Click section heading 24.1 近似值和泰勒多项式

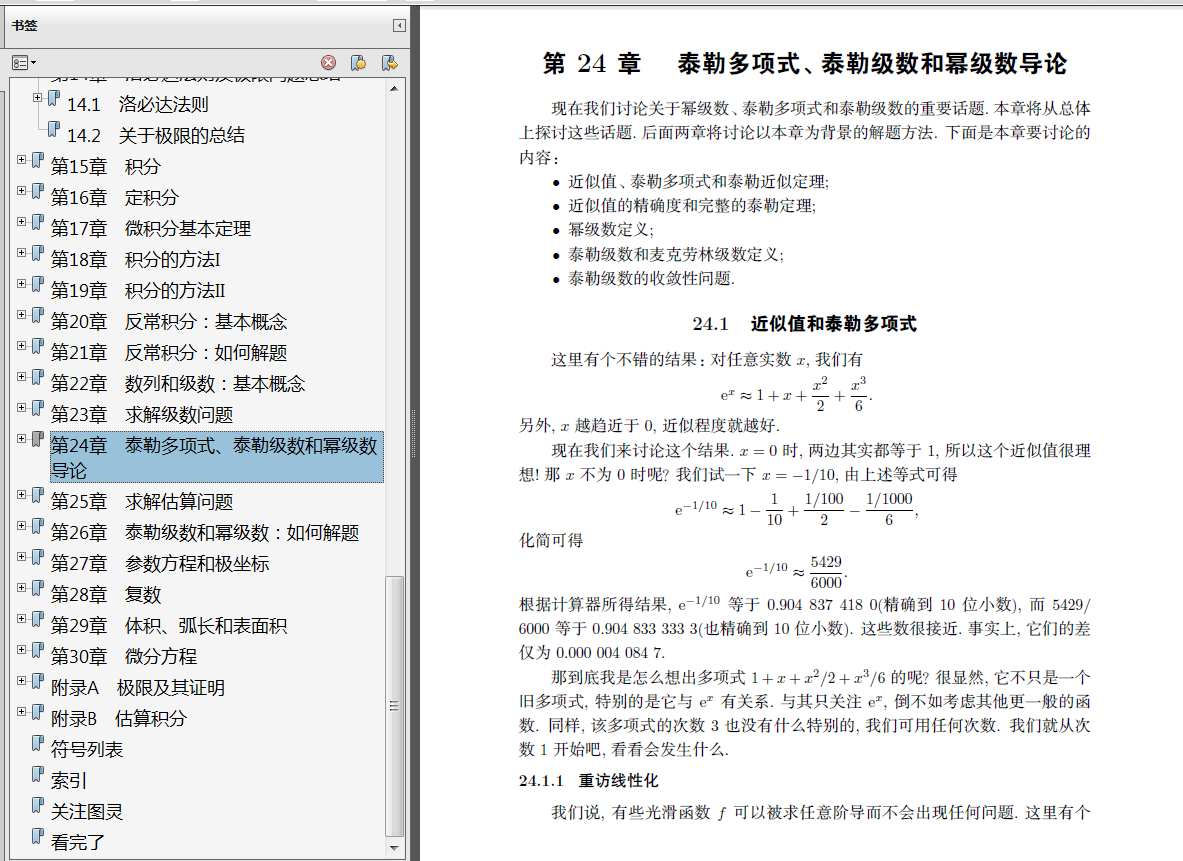(804, 324)
